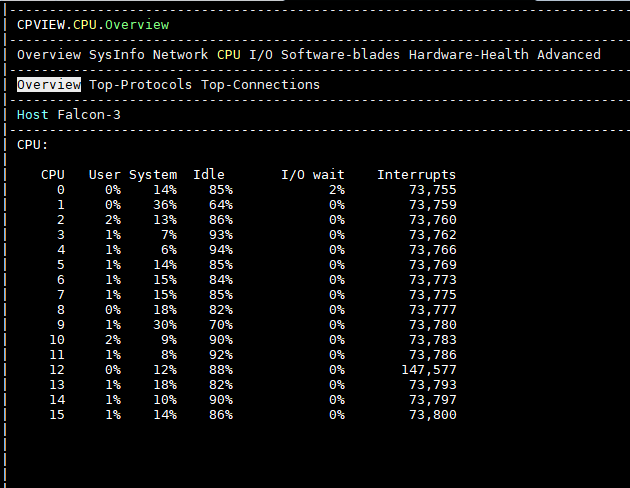630x488 pixels.
Task: Click the Host Falcon-3 label
Action: (x=69, y=115)
